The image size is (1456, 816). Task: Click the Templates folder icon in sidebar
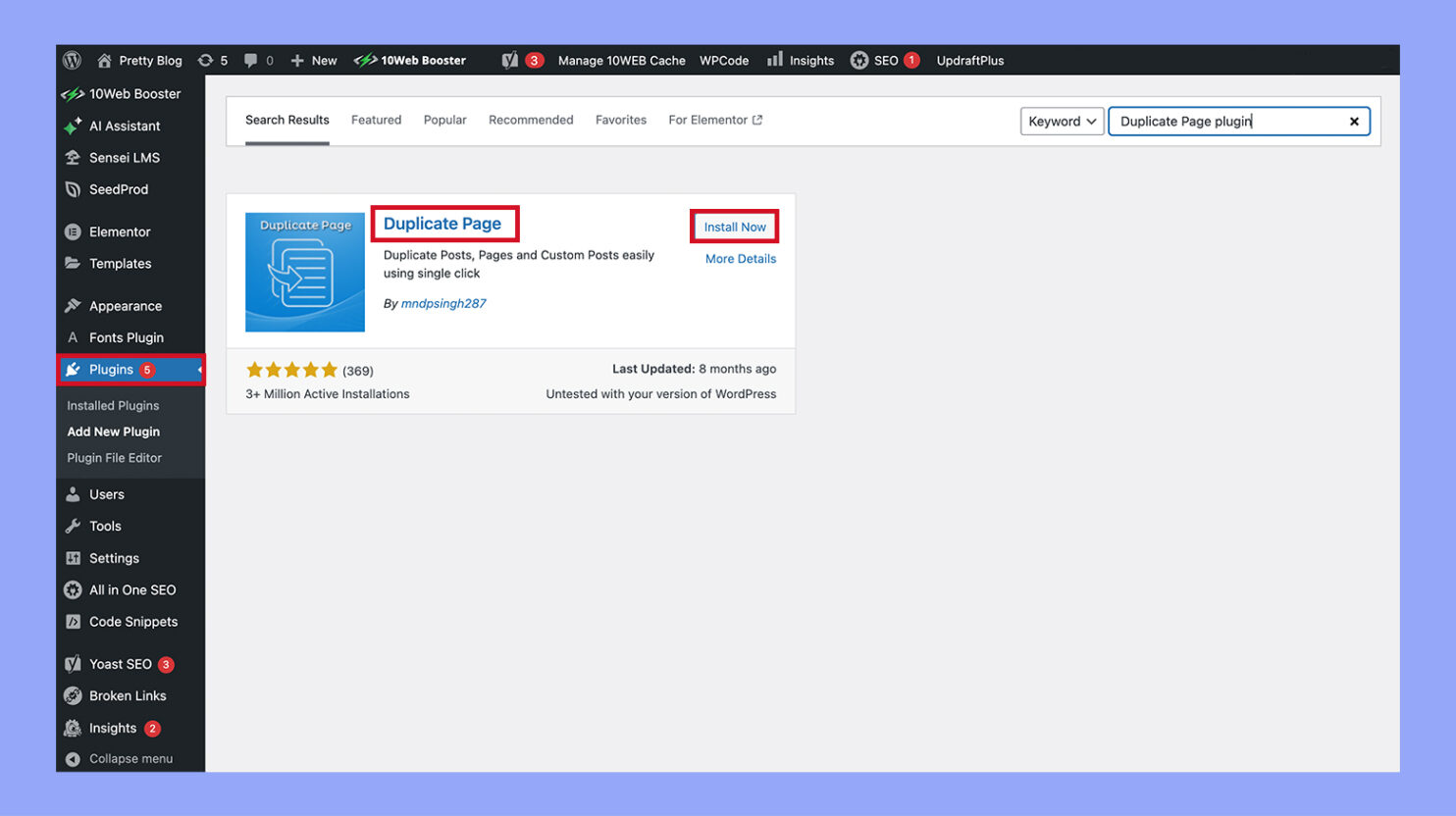pyautogui.click(x=72, y=263)
